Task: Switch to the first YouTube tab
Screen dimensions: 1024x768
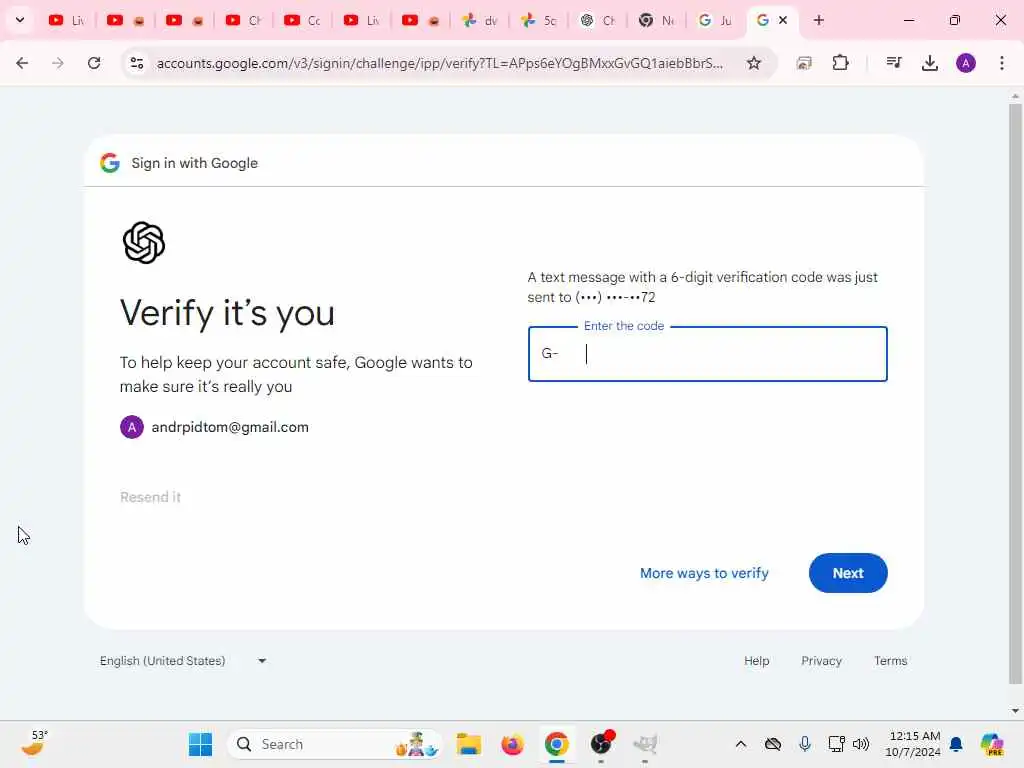Action: tap(67, 20)
